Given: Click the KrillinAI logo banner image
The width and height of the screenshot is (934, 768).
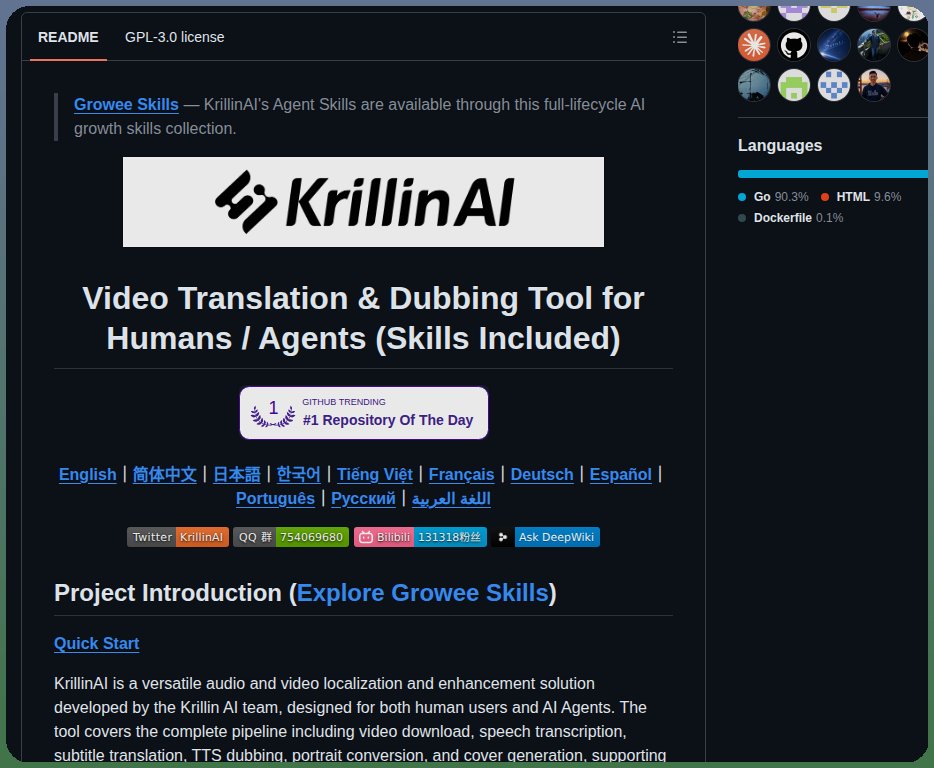Looking at the screenshot, I should [363, 202].
